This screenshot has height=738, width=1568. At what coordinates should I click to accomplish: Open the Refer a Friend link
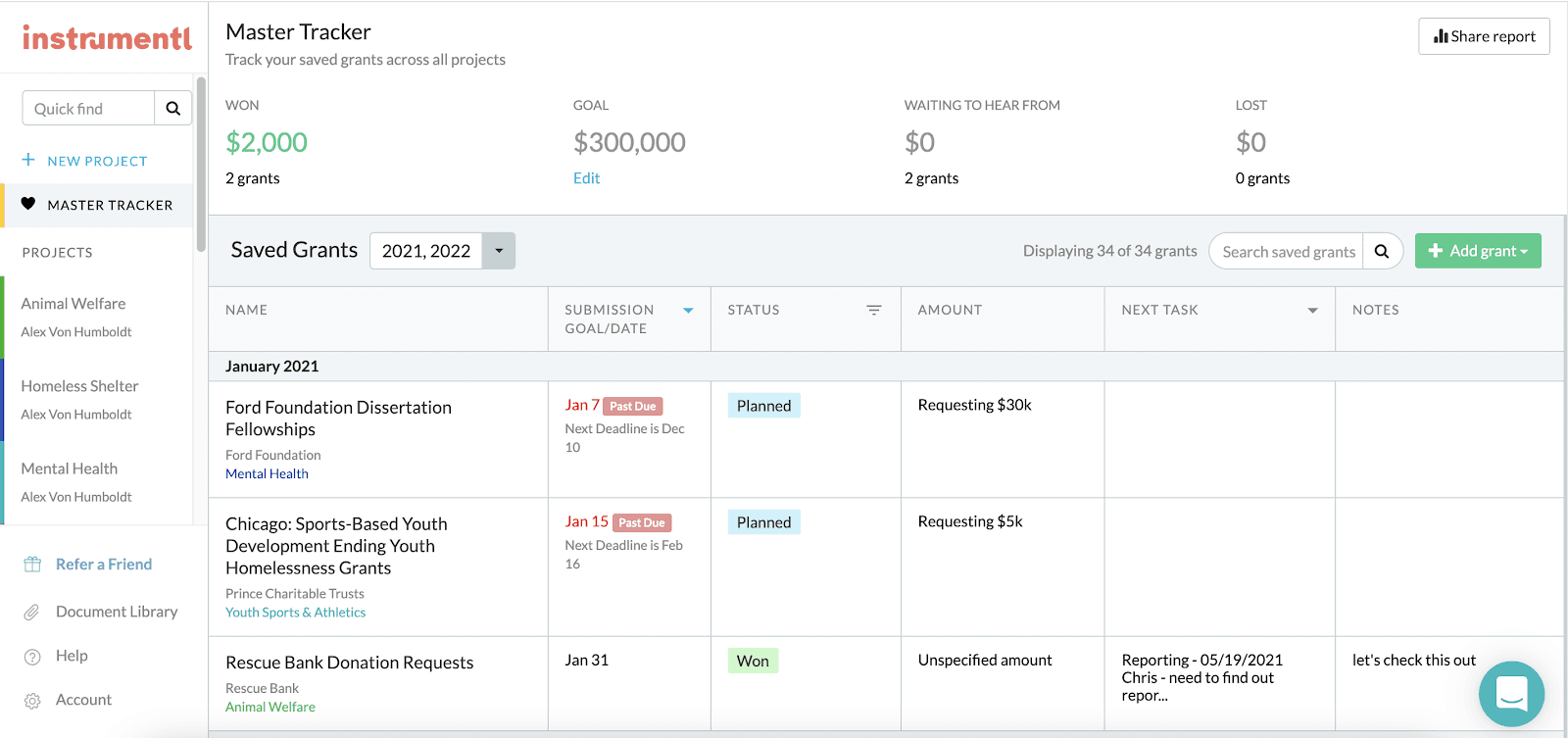coord(104,565)
